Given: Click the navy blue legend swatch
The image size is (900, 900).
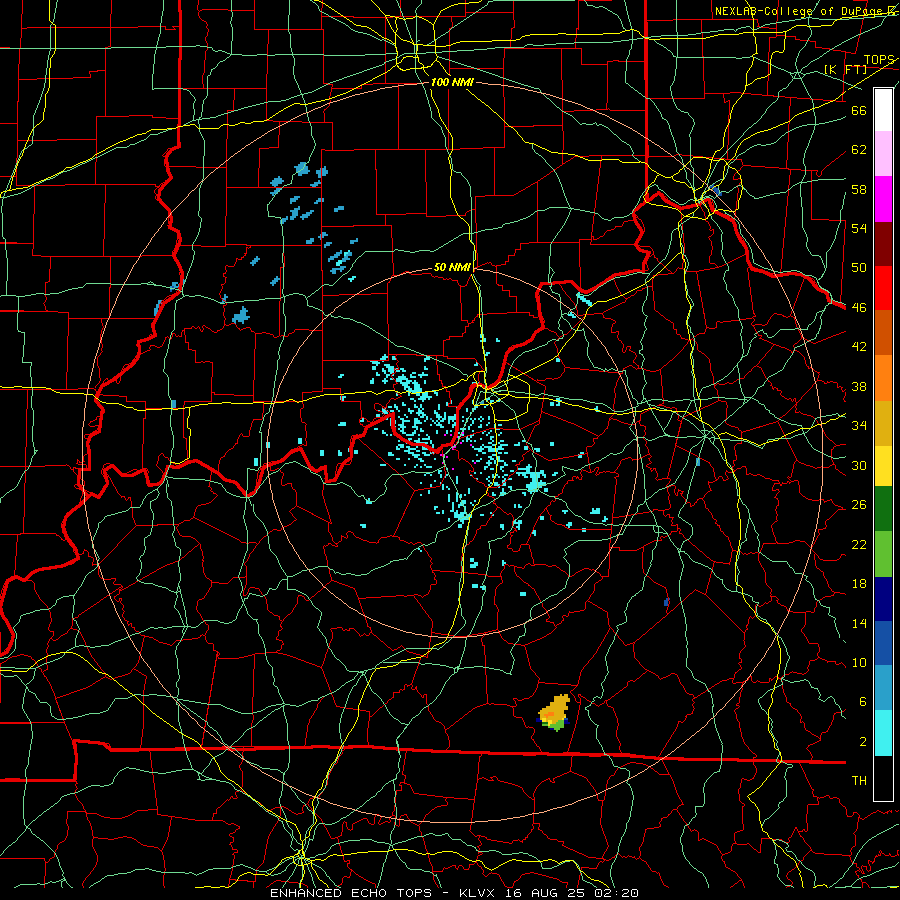Looking at the screenshot, I should pos(883,599).
